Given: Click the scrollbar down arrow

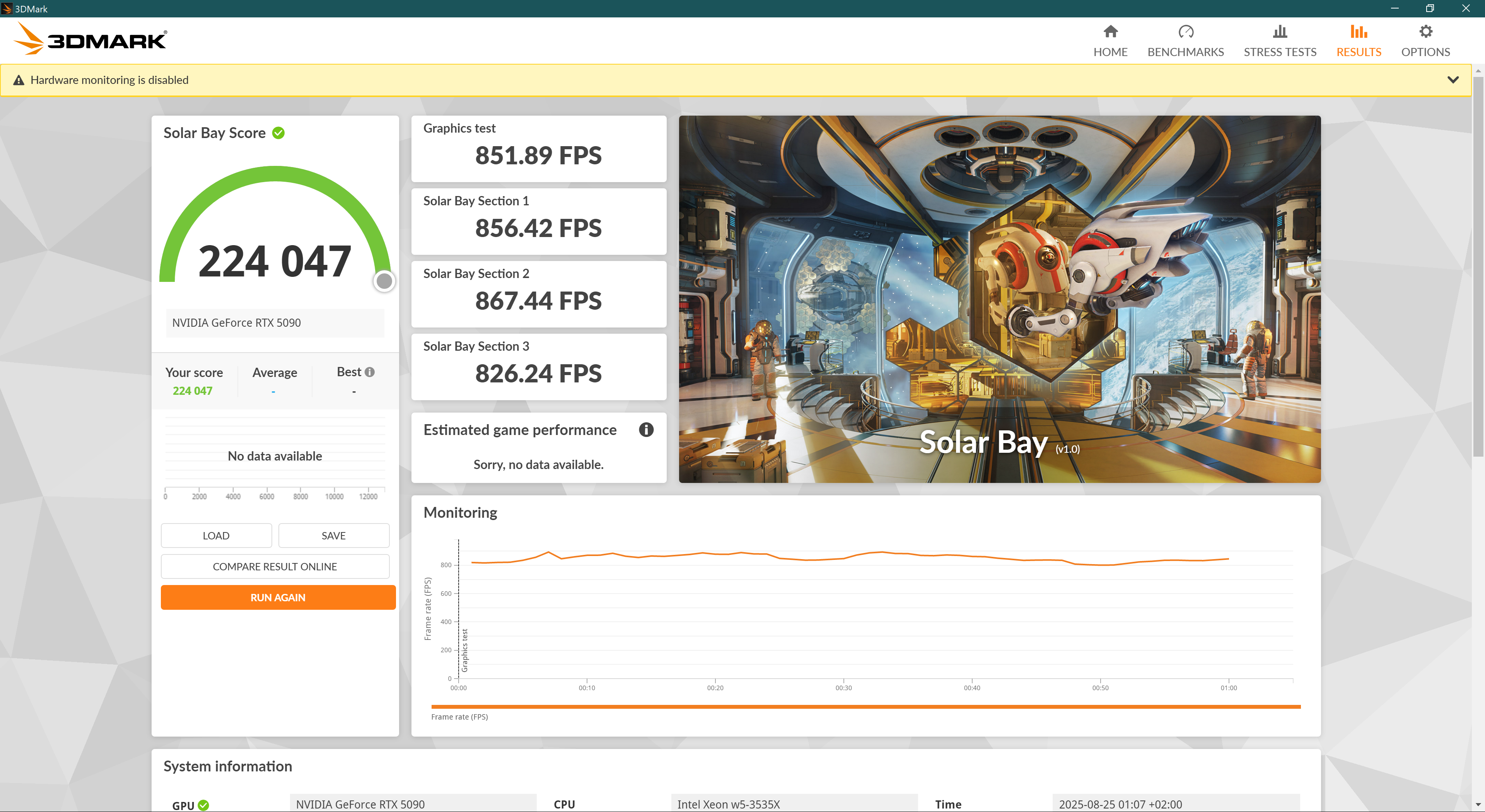Looking at the screenshot, I should coord(1478,805).
